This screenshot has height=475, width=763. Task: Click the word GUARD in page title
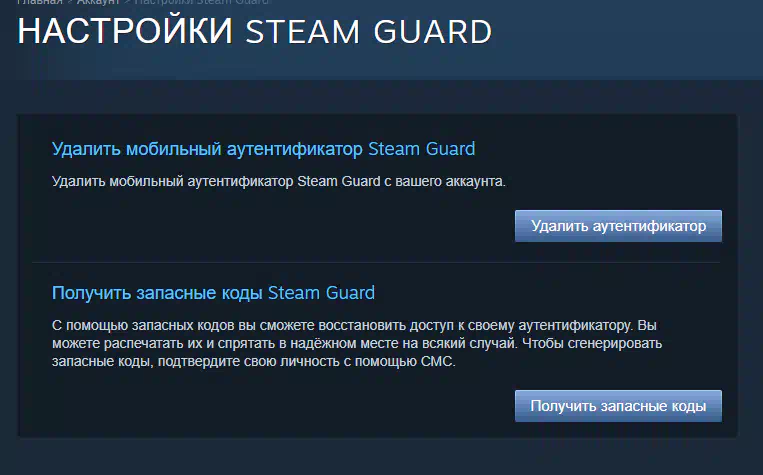(x=433, y=32)
